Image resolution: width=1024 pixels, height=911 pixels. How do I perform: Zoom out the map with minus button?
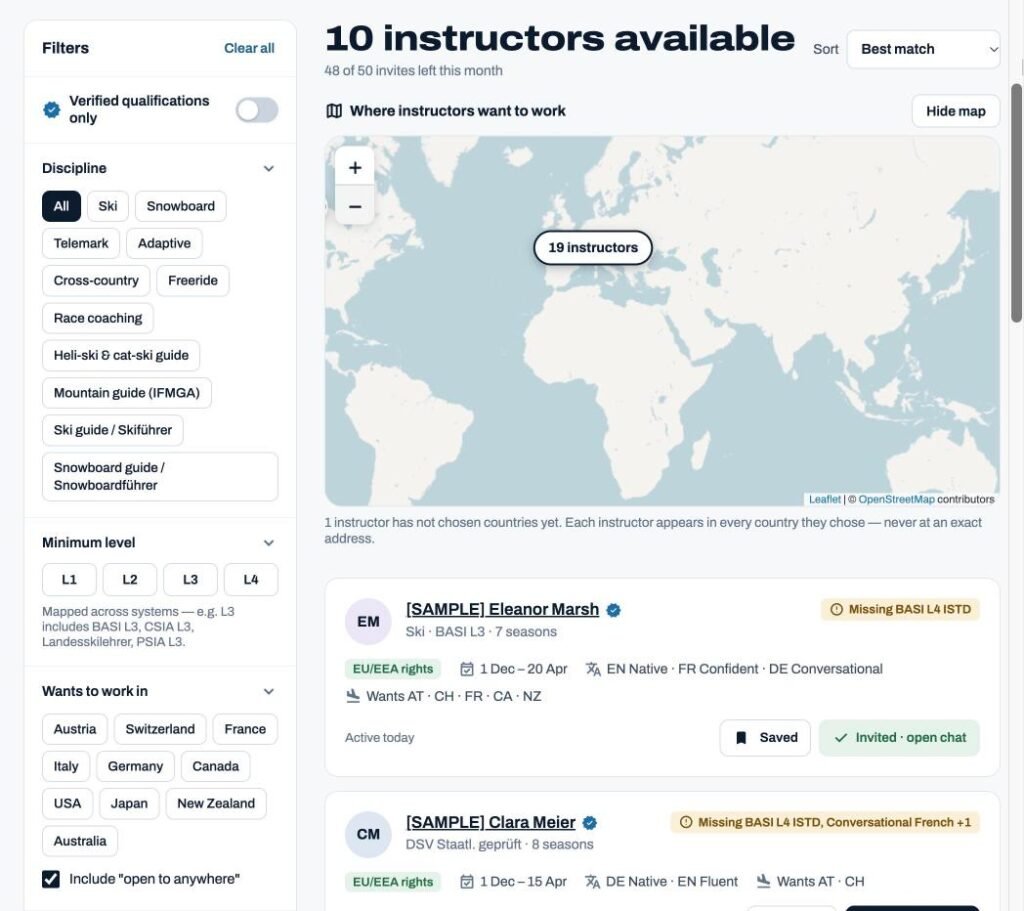[355, 206]
